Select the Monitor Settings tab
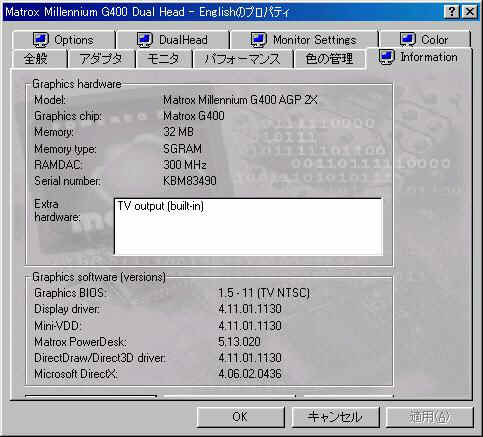Screen dimensions: 483x437 [304, 40]
